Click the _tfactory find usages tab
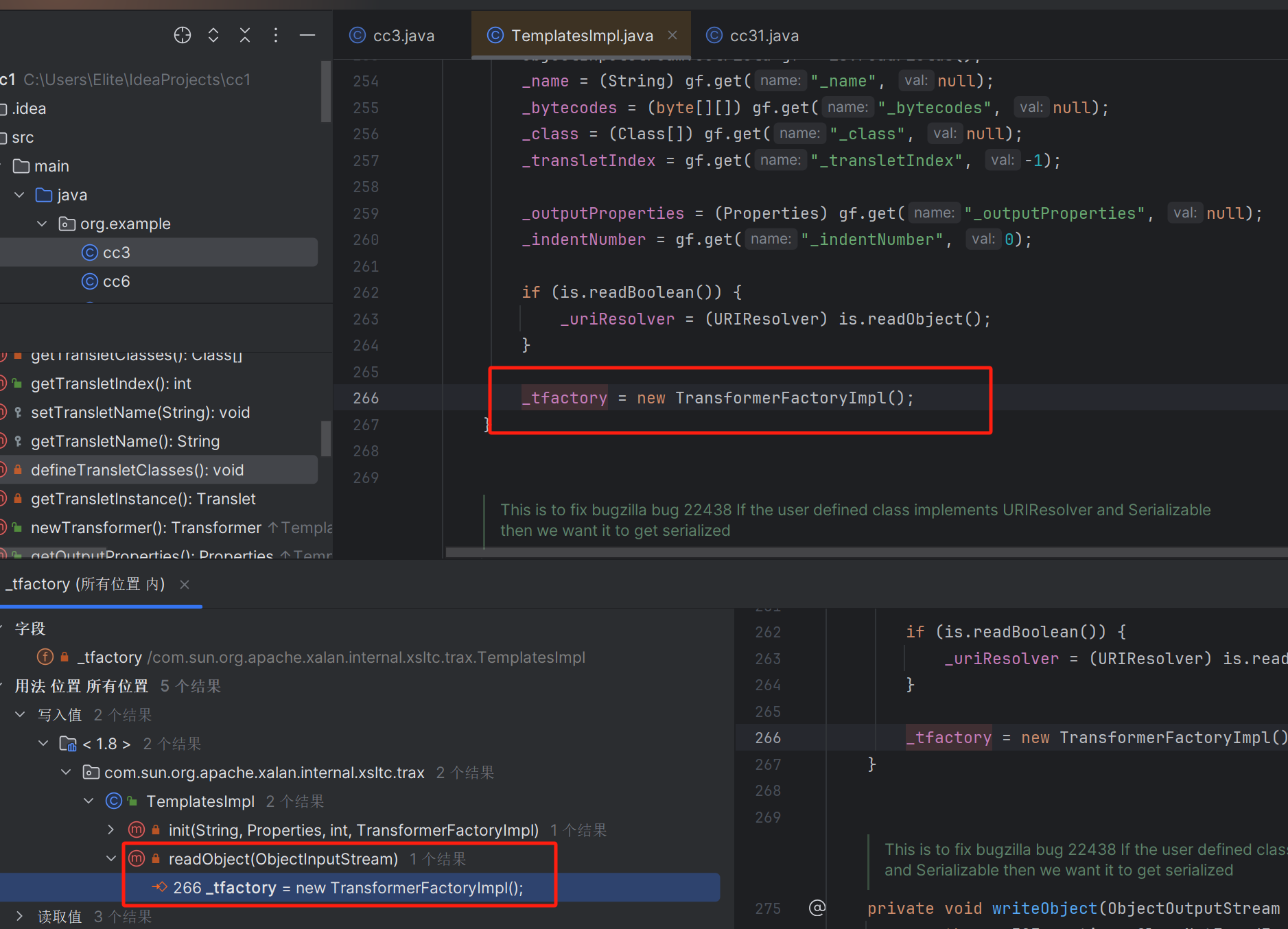The height and width of the screenshot is (929, 1288). [x=86, y=584]
